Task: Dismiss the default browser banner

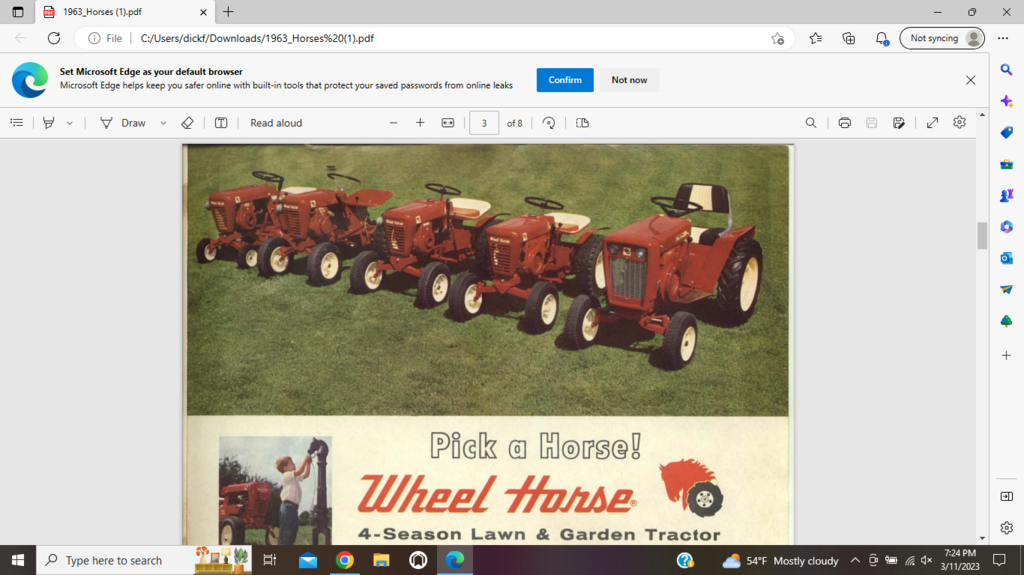Action: click(x=970, y=80)
